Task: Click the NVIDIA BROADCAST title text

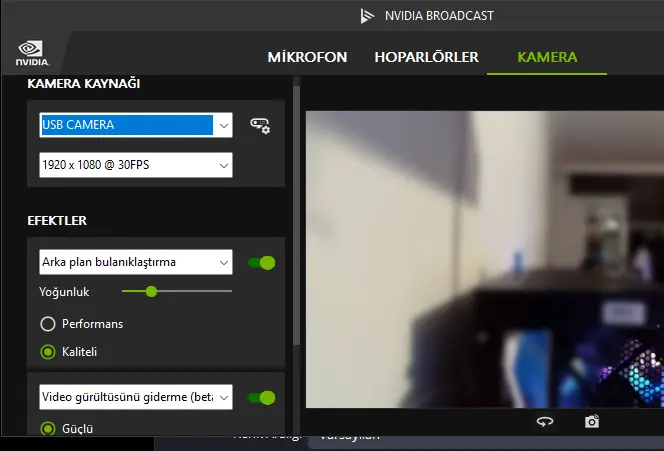Action: click(439, 16)
